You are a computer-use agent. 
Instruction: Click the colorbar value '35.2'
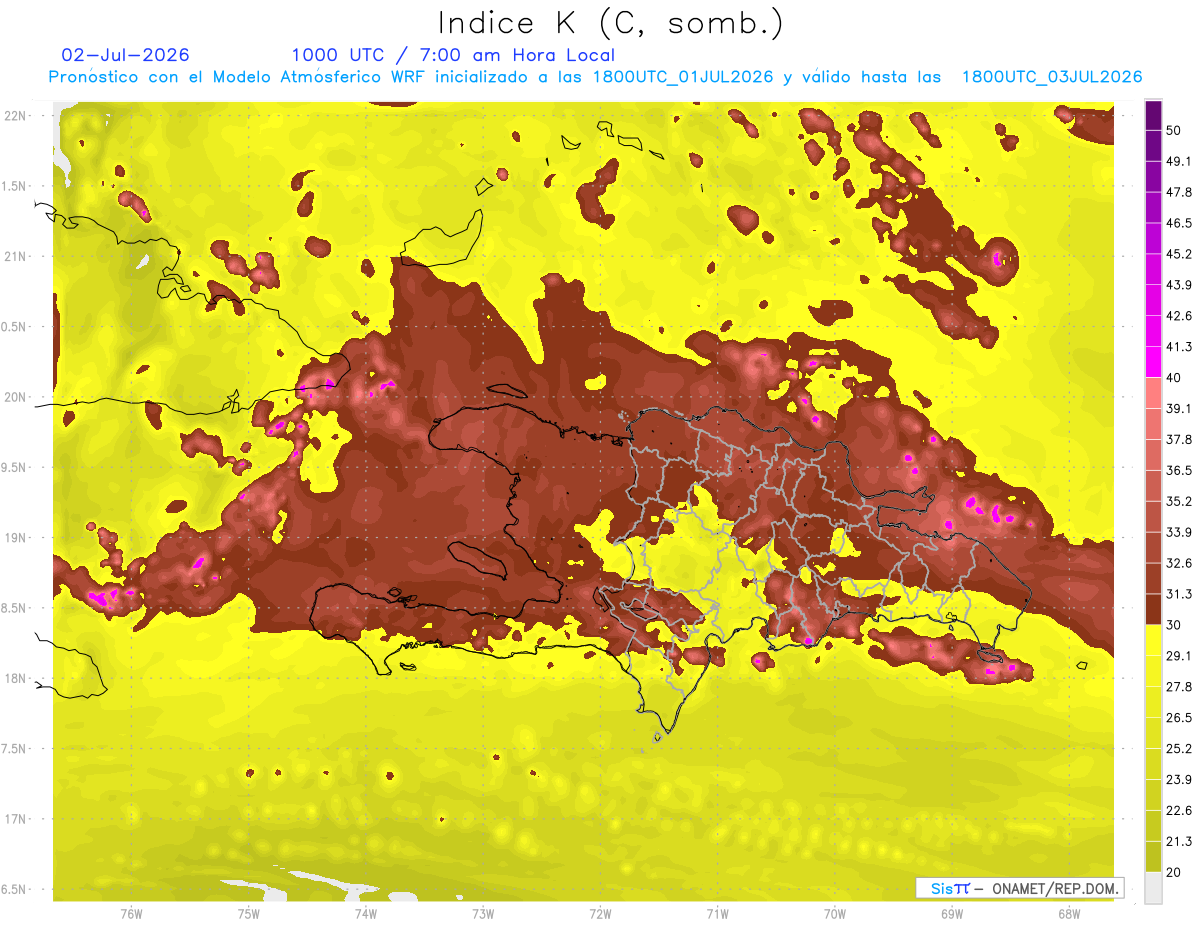pos(1178,501)
